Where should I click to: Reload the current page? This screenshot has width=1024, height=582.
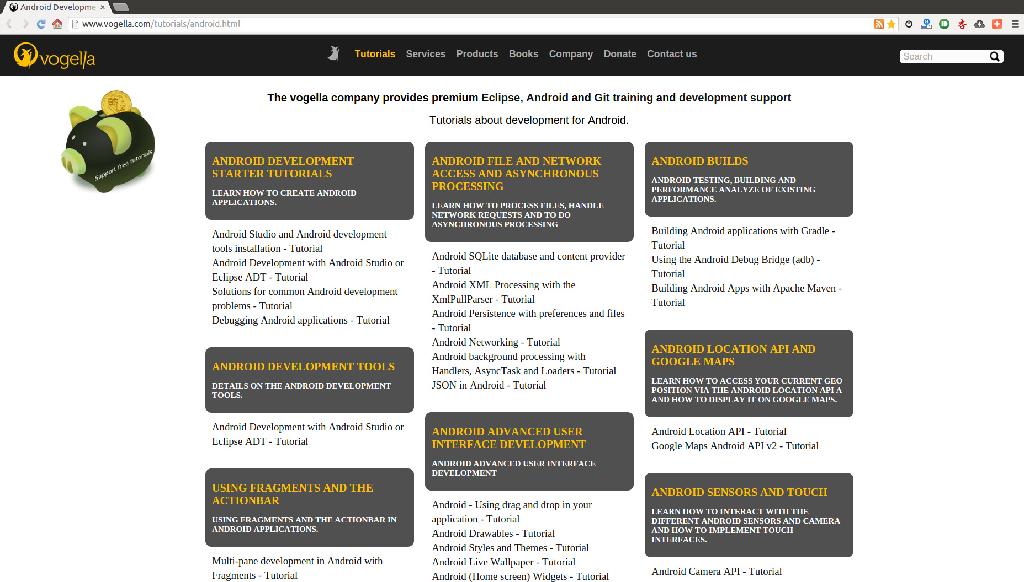click(x=41, y=24)
